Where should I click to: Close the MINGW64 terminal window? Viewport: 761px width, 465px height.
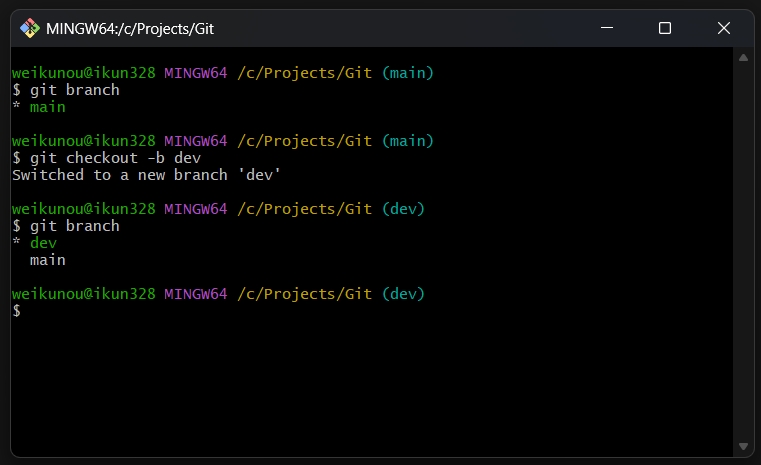tap(724, 28)
